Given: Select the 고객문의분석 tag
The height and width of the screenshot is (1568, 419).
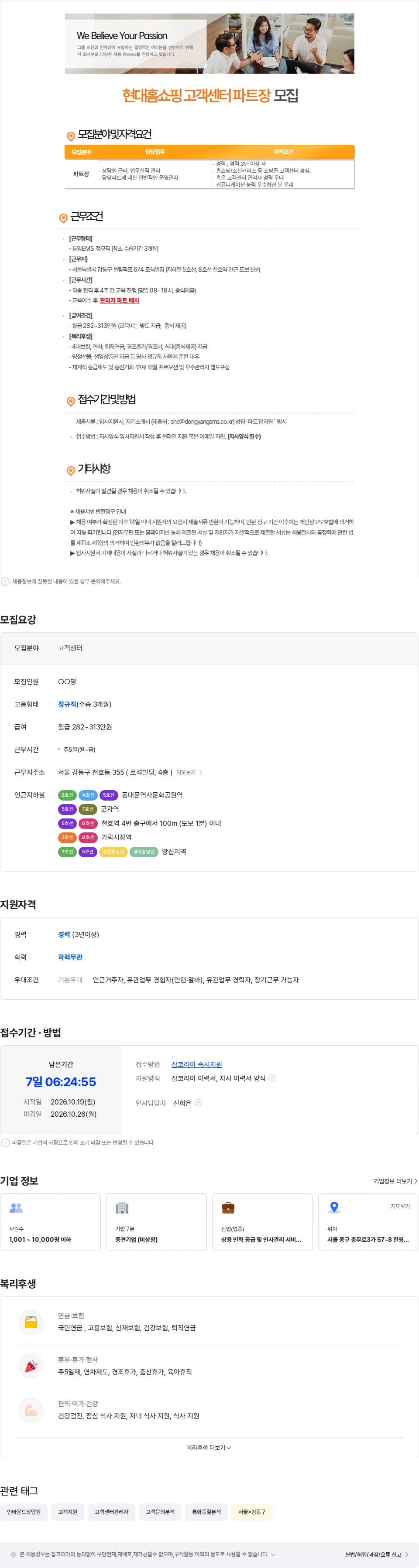Looking at the screenshot, I should tap(160, 1512).
